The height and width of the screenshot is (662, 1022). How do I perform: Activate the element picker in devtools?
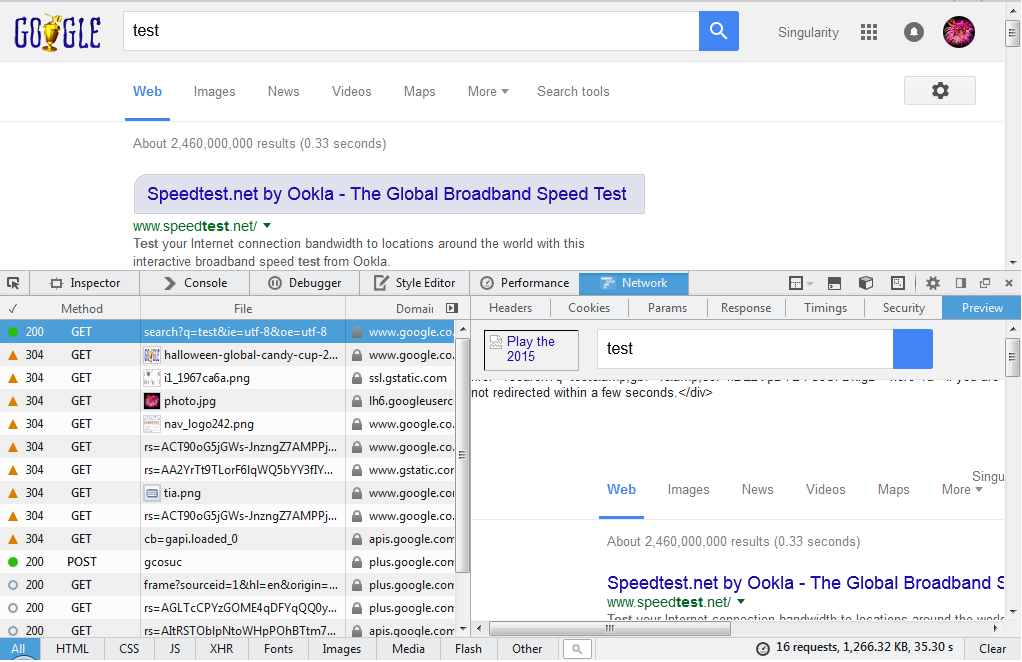tap(13, 283)
